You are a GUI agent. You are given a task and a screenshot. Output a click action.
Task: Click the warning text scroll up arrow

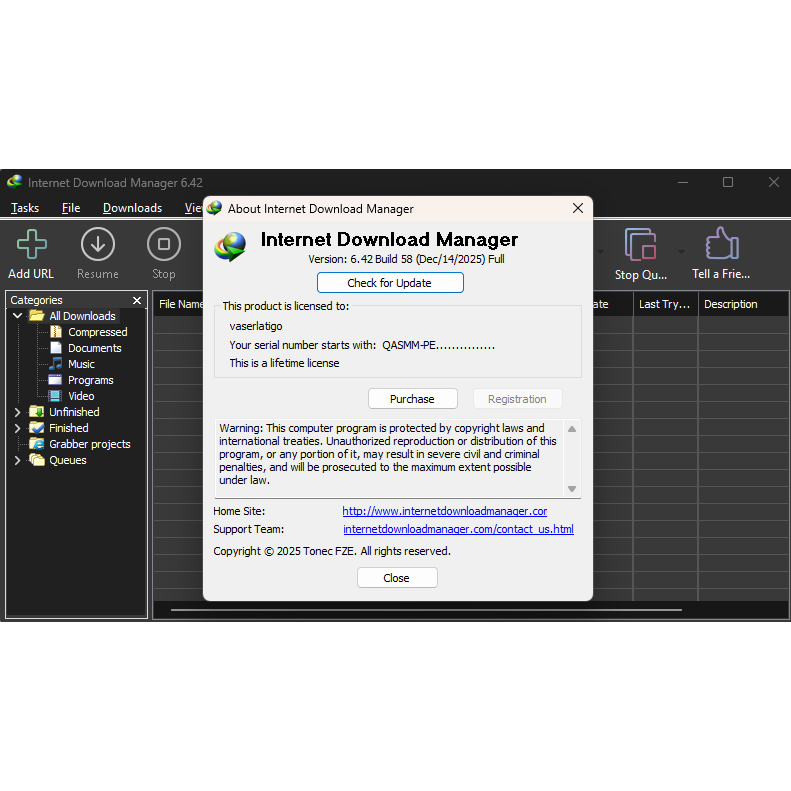coord(572,429)
